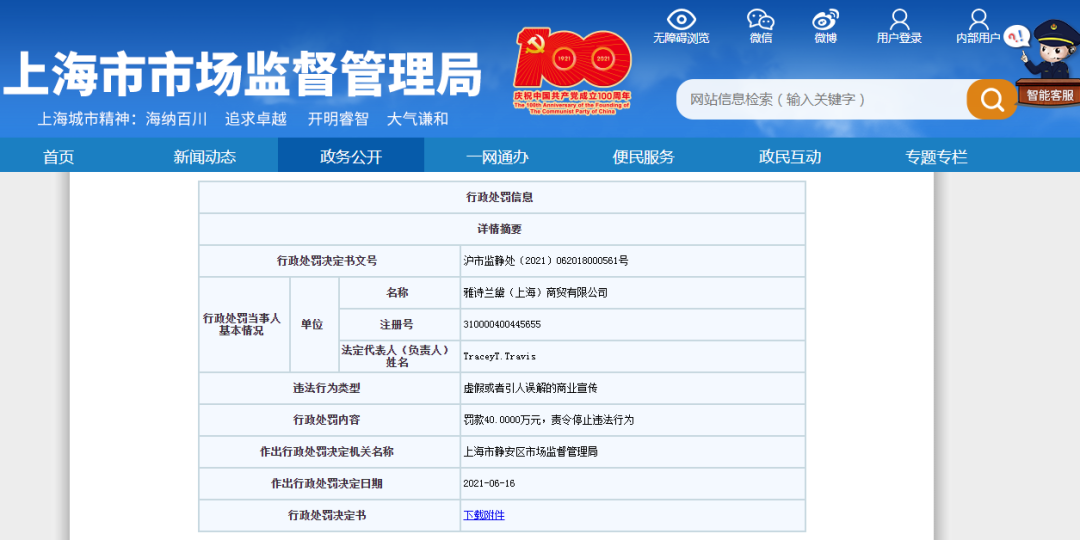The width and height of the screenshot is (1080, 540).
Task: Select document number 沪市监静处〔2021〕062018000561号
Action: (x=546, y=261)
